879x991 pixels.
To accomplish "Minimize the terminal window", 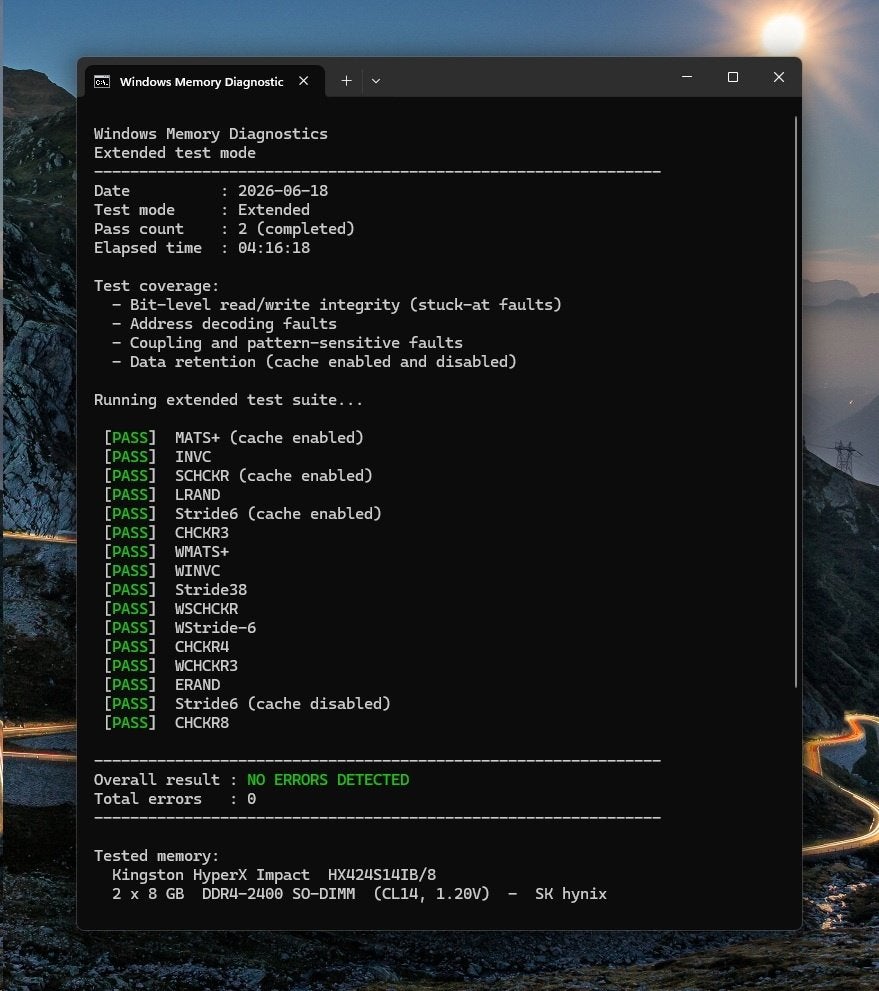I will [687, 77].
